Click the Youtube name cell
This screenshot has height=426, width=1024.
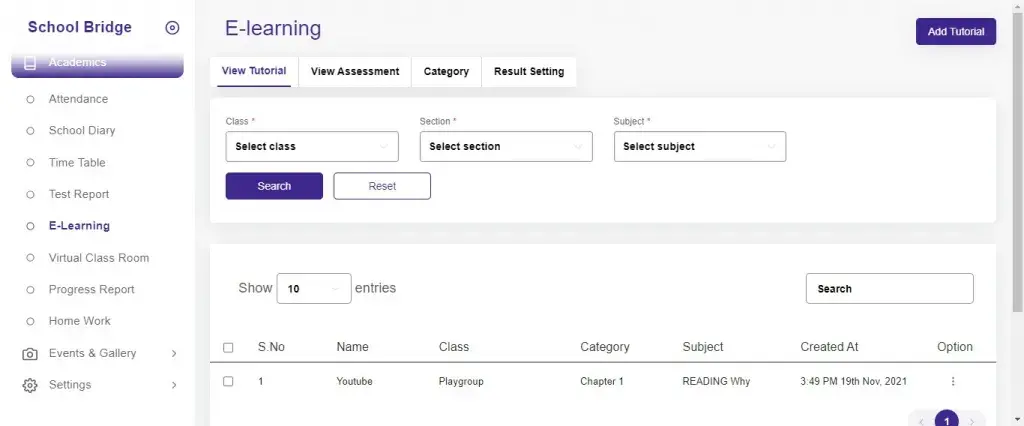tap(355, 381)
